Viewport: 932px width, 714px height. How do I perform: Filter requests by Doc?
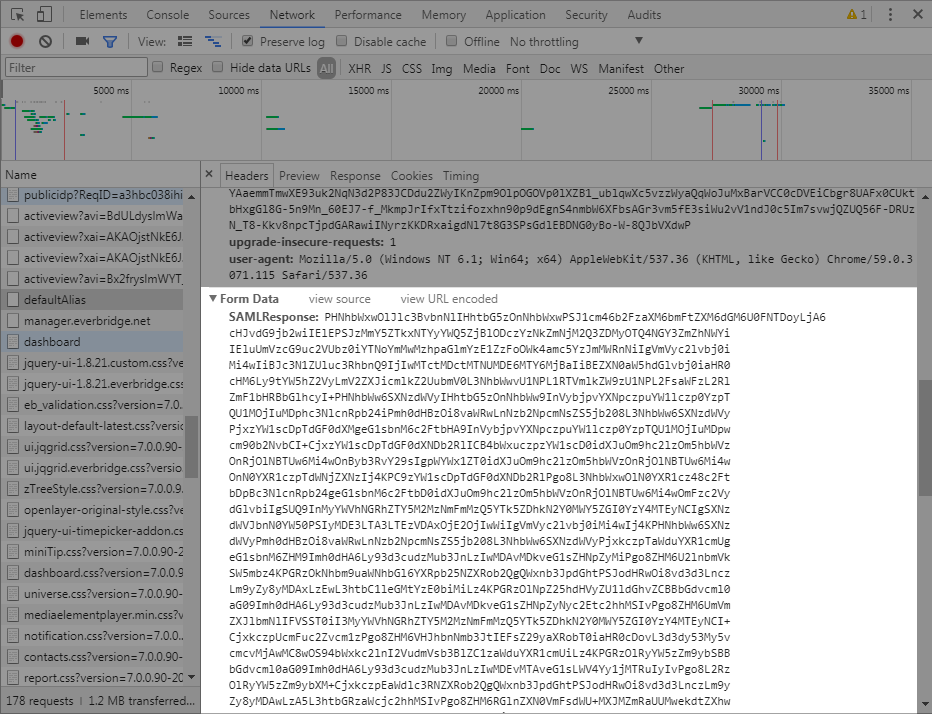pos(550,68)
